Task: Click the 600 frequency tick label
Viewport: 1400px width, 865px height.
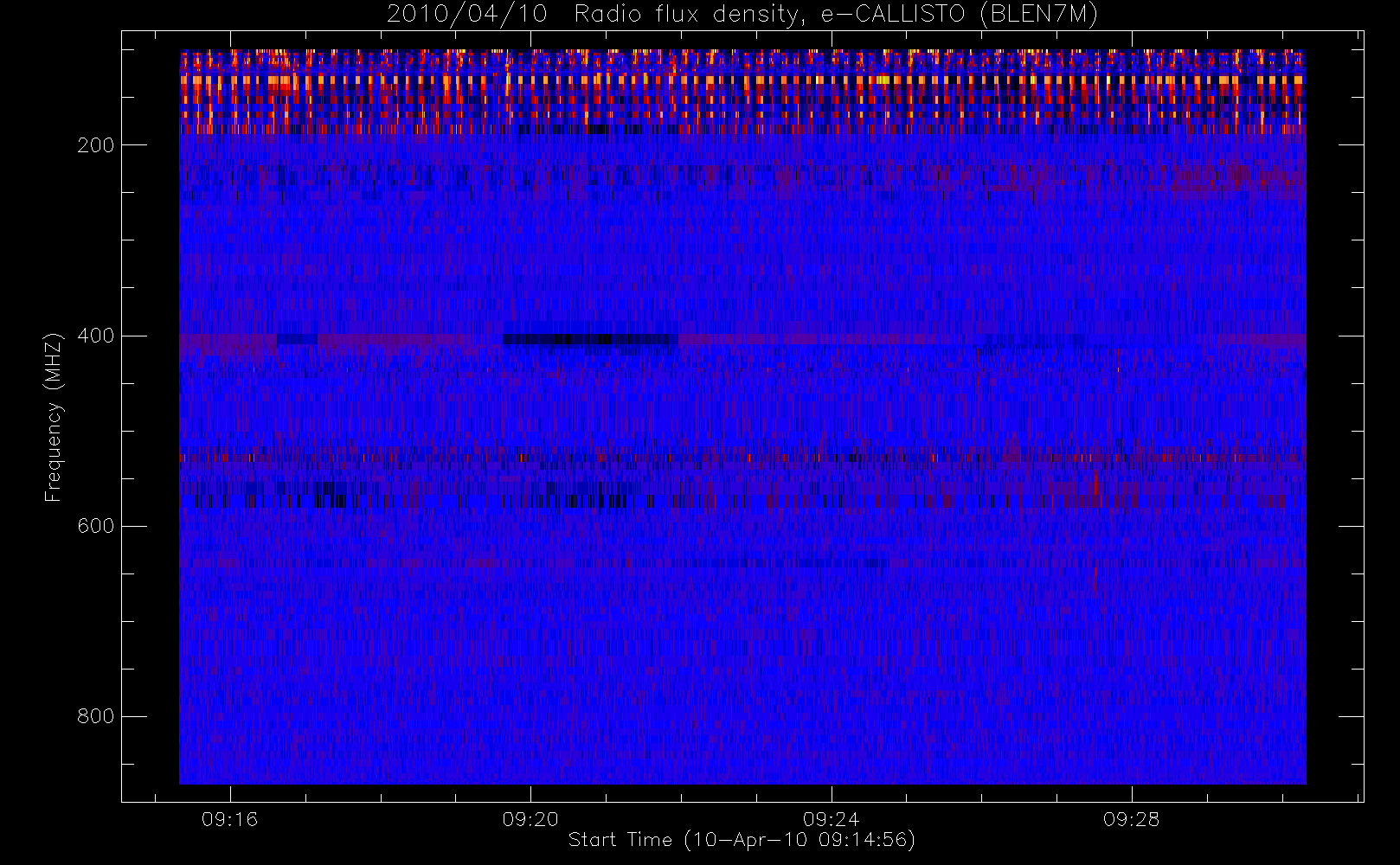Action: (96, 526)
